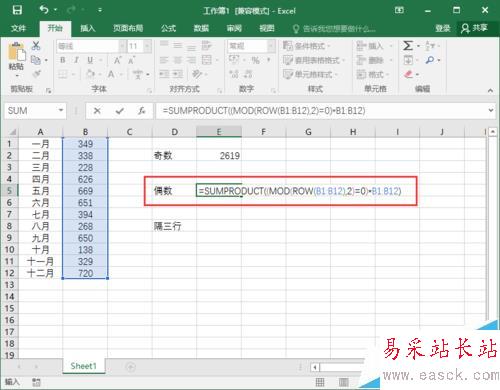The height and width of the screenshot is (390, 500).
Task: Click the Clear eraser icon
Action: pos(408,74)
